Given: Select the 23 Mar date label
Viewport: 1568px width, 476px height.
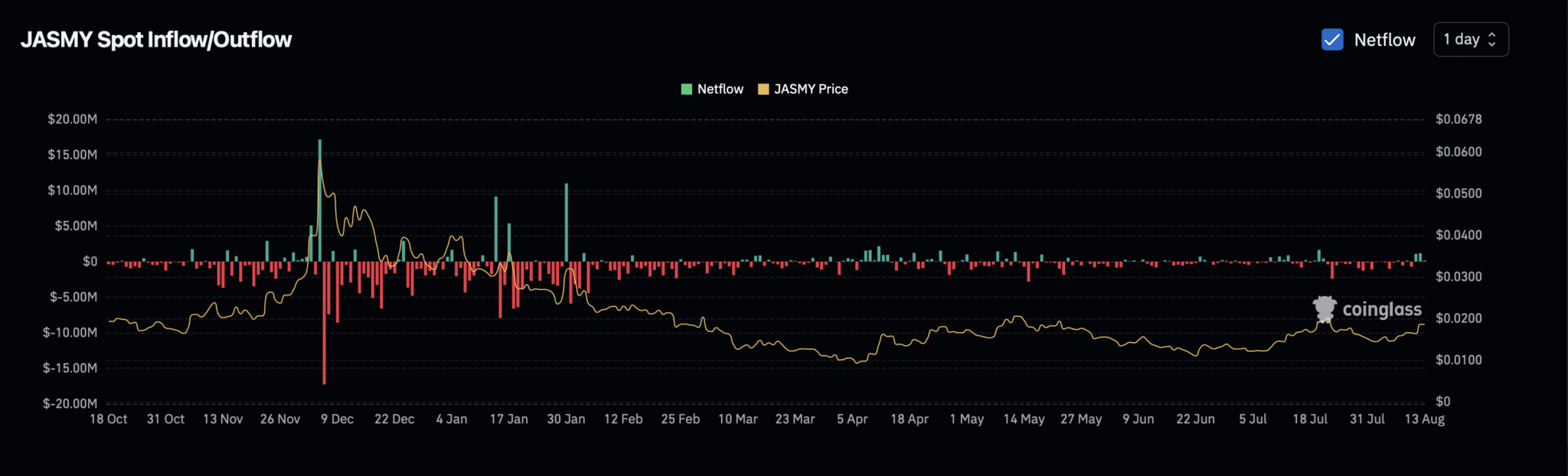Looking at the screenshot, I should (x=795, y=419).
